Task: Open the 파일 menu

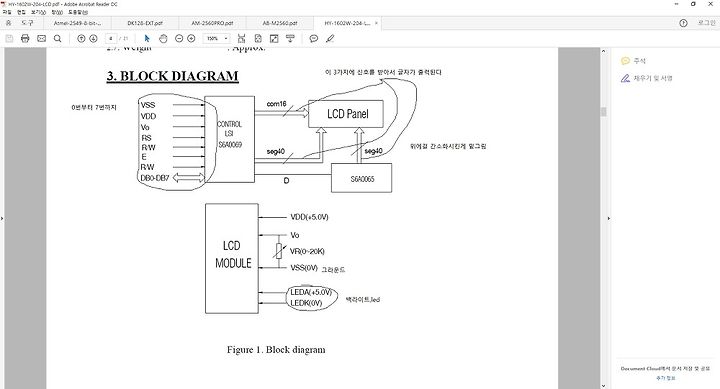Action: pos(7,12)
